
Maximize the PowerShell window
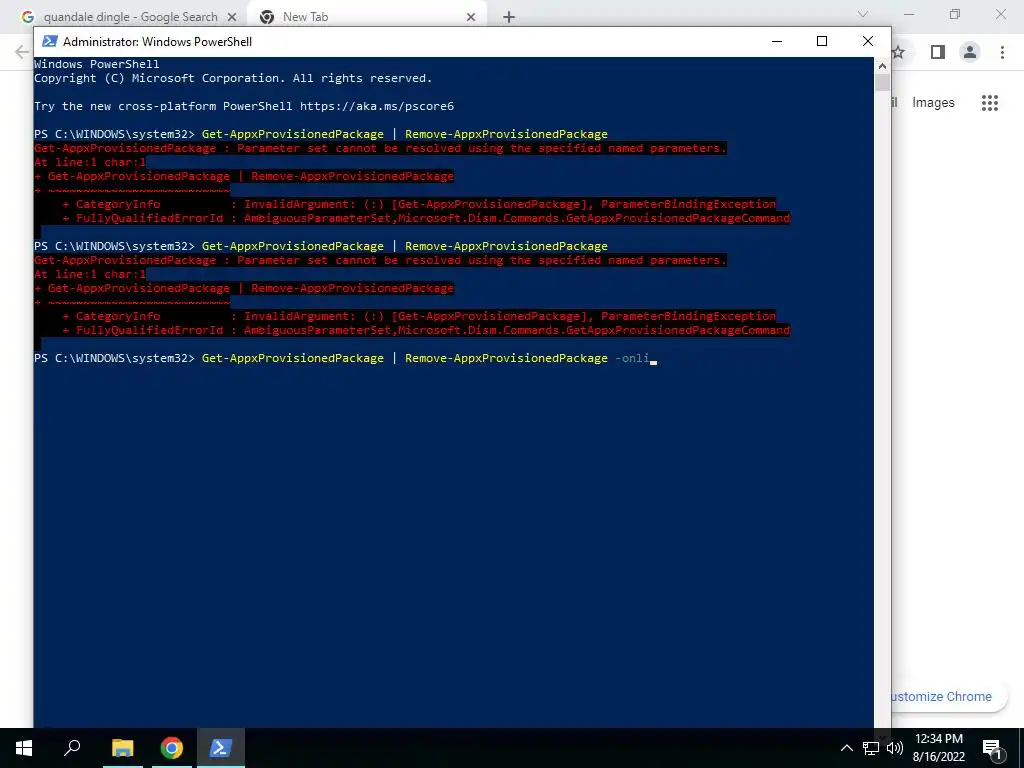pos(822,41)
